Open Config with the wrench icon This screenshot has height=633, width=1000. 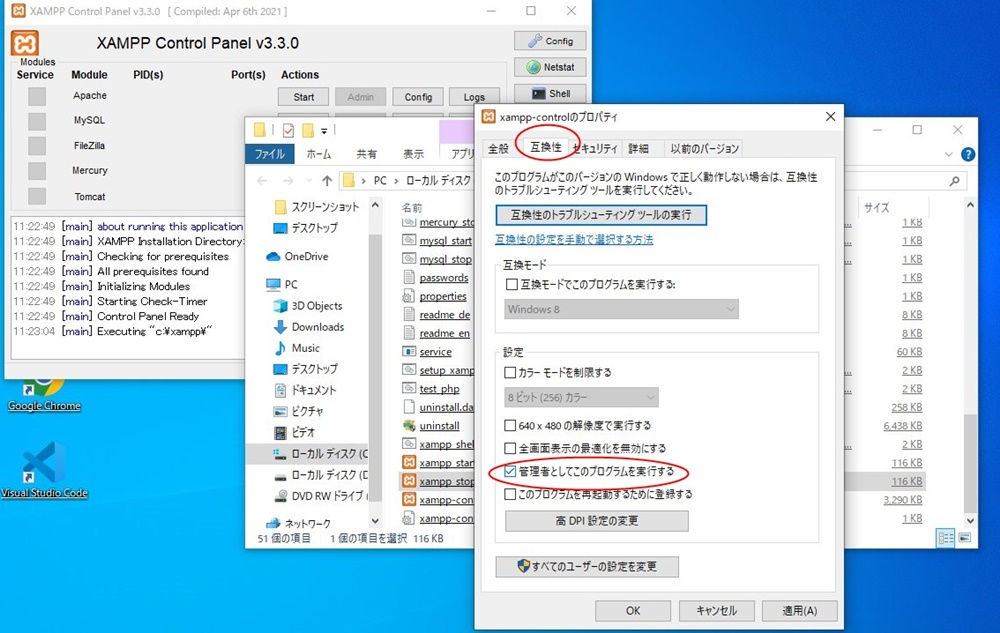tap(550, 41)
